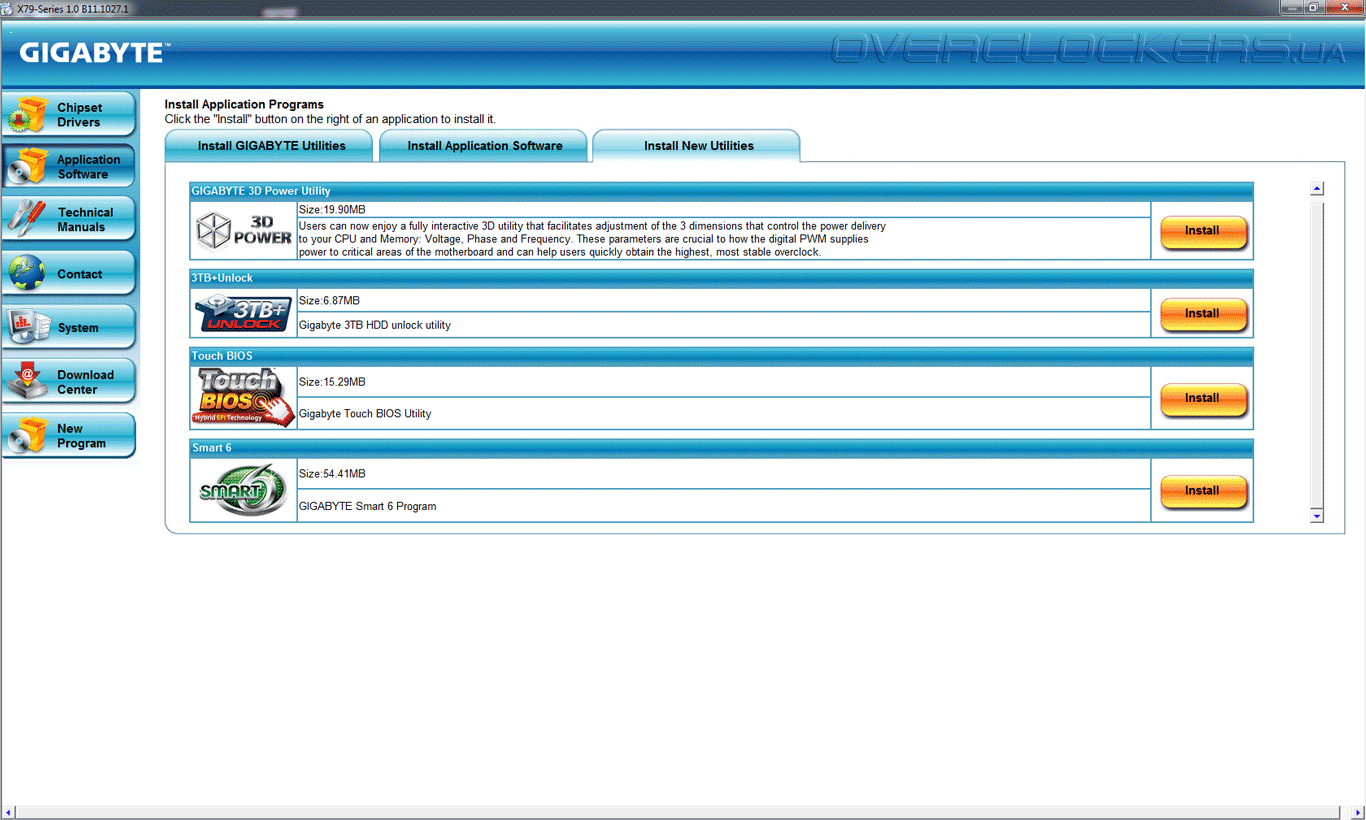The image size is (1366, 820).
Task: Select the Install New Utilities tab
Action: click(x=698, y=146)
